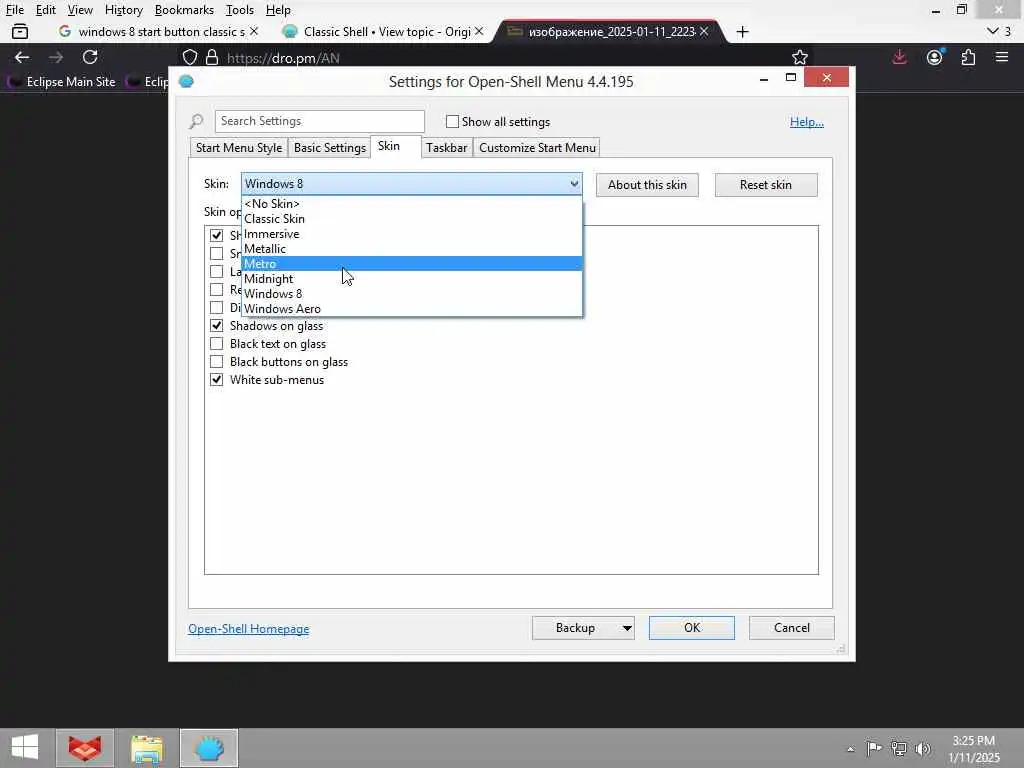Pick Windows Aero skin

pos(411,309)
